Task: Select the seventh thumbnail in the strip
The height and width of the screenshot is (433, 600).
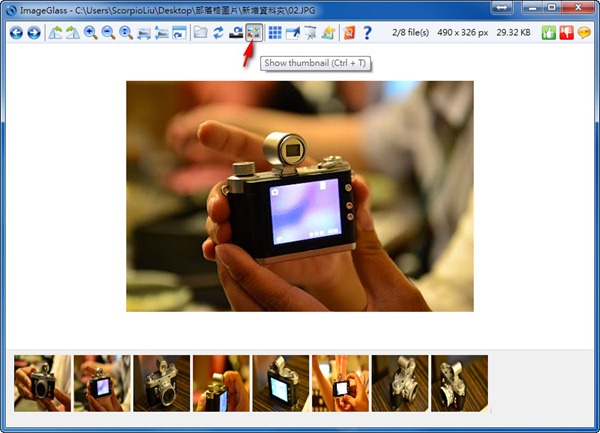Action: pyautogui.click(x=400, y=383)
